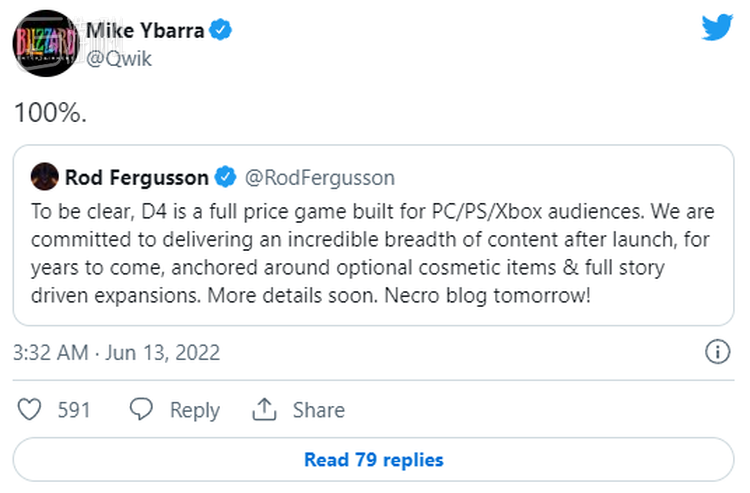Open Rod Fergusson's name in quoted tweet
Screen dimensions: 750x493
pyautogui.click(x=137, y=178)
